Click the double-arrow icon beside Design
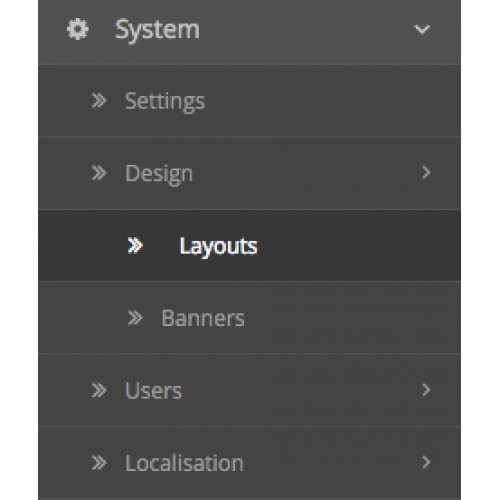Screen dimensions: 500x500 coord(99,173)
